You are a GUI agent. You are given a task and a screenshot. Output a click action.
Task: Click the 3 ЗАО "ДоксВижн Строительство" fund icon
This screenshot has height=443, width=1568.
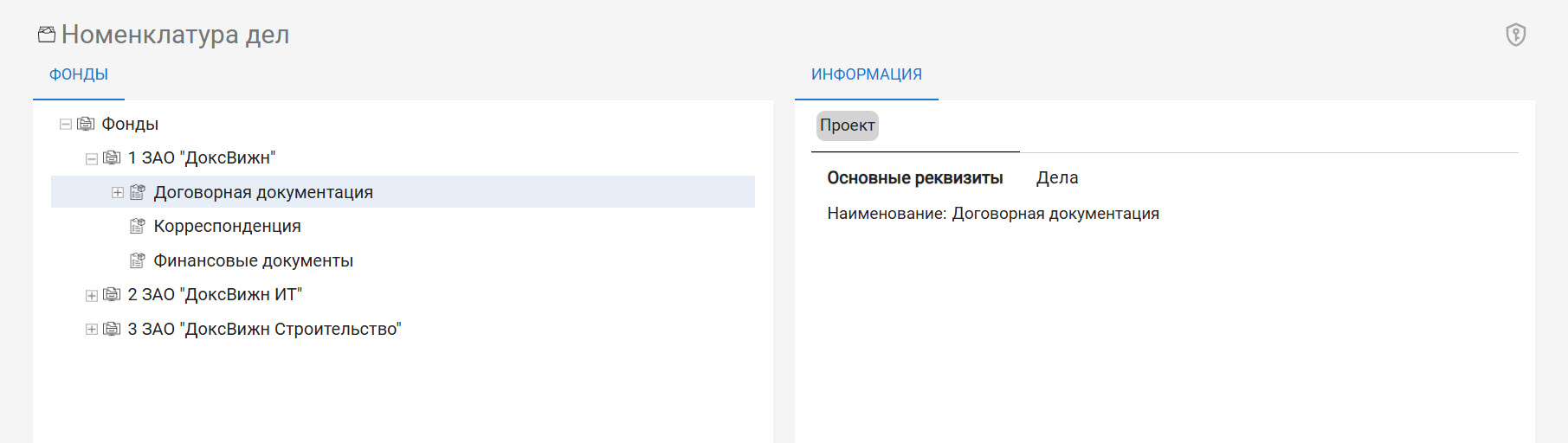pos(112,329)
